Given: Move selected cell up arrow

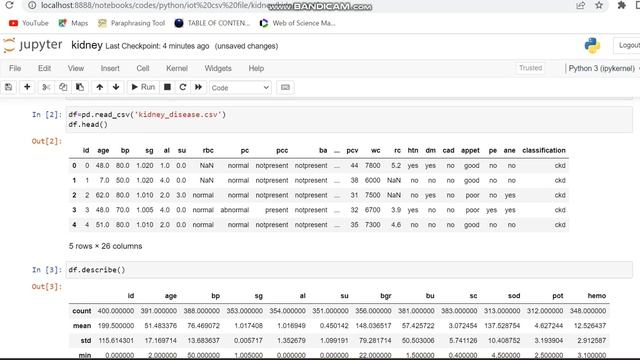Looking at the screenshot, I should coord(100,87).
